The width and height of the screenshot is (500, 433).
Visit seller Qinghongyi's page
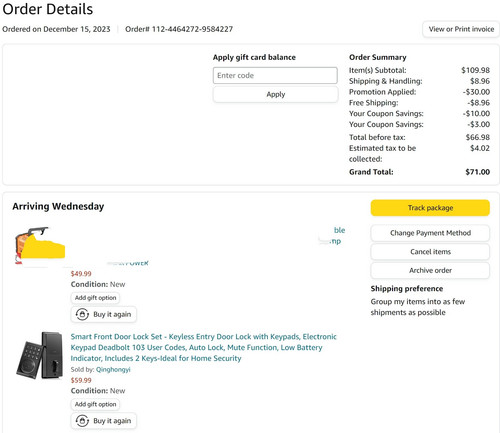coord(113,369)
